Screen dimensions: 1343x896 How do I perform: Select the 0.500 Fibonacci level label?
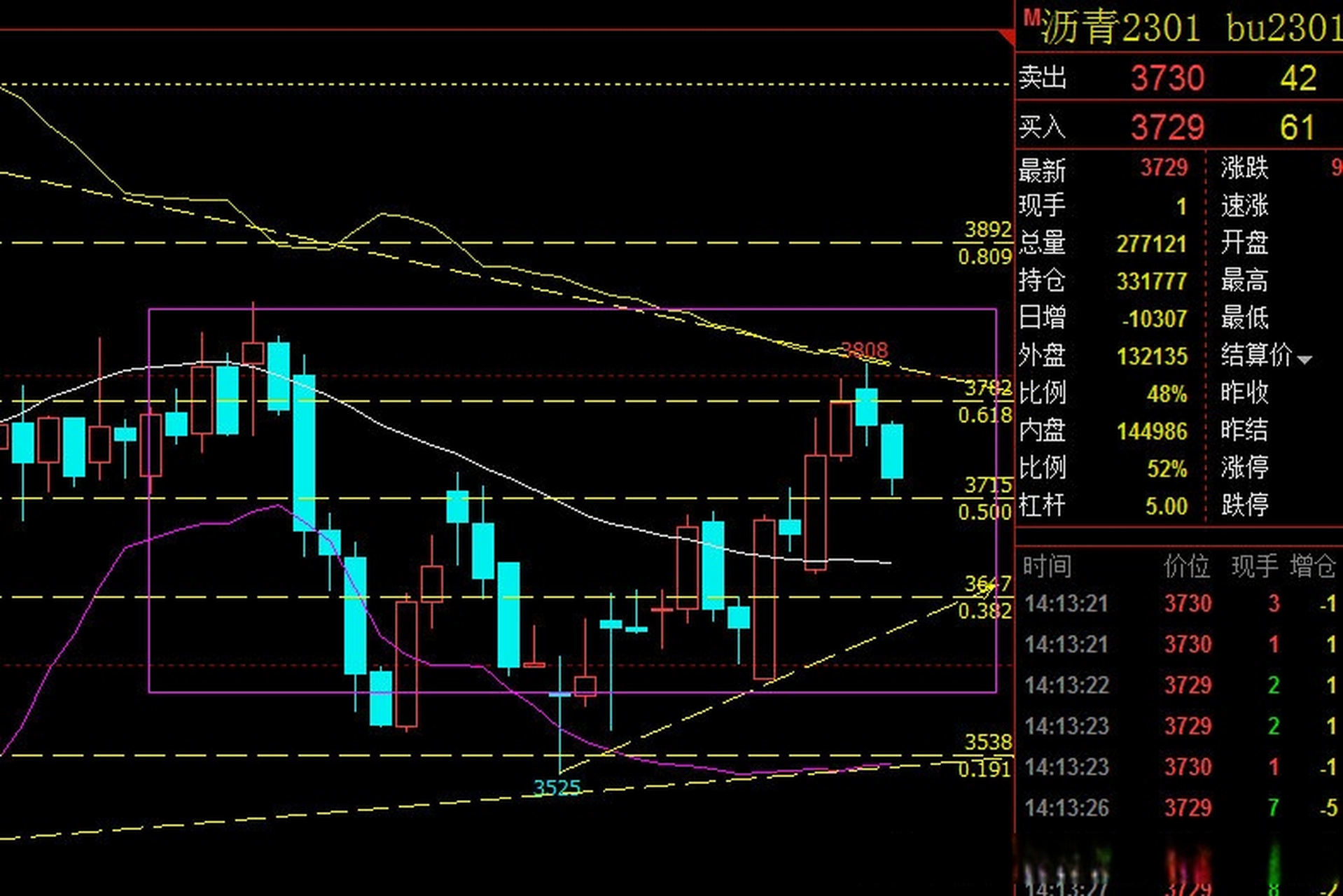984,512
